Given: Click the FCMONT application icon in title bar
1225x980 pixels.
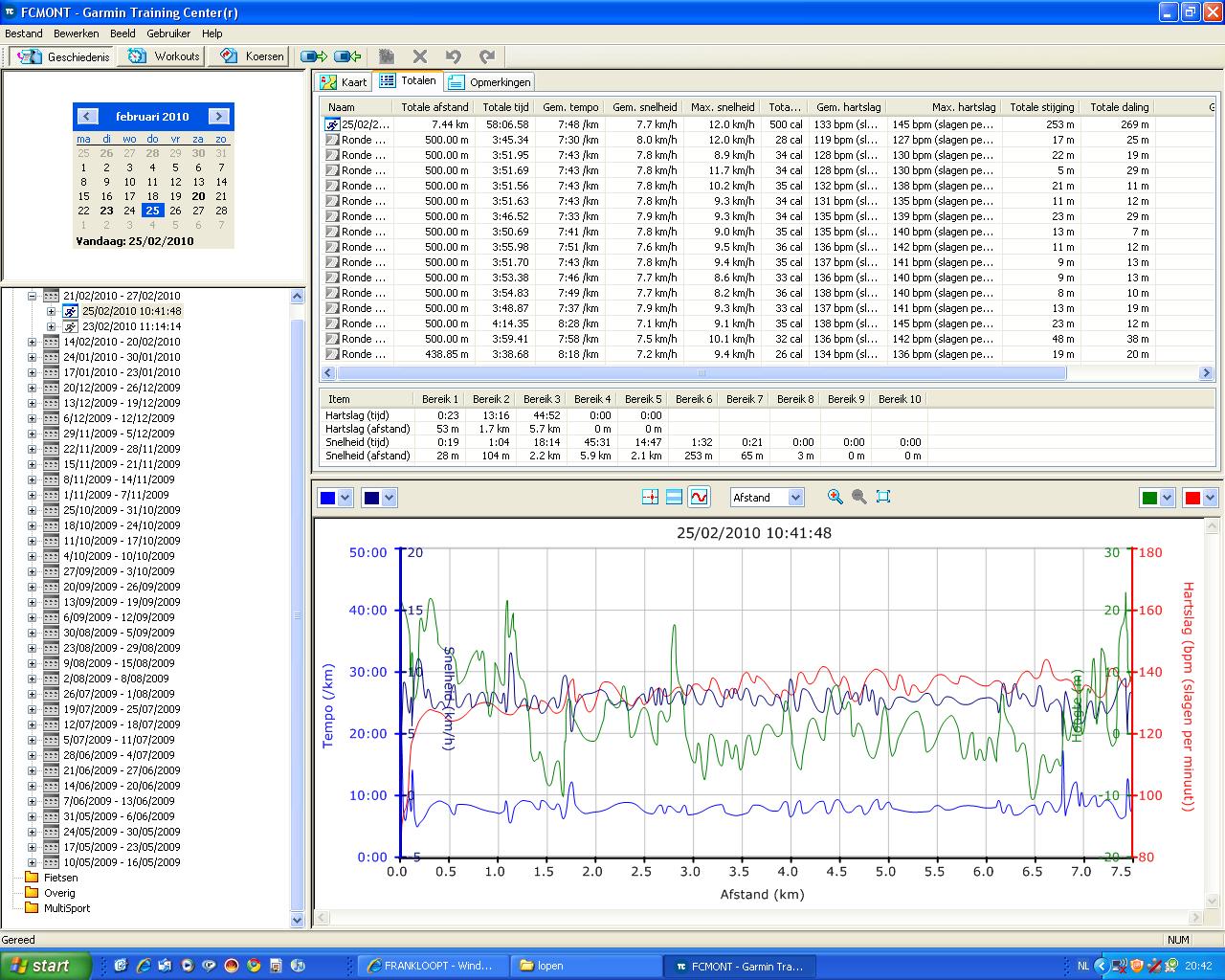Looking at the screenshot, I should click(x=10, y=12).
